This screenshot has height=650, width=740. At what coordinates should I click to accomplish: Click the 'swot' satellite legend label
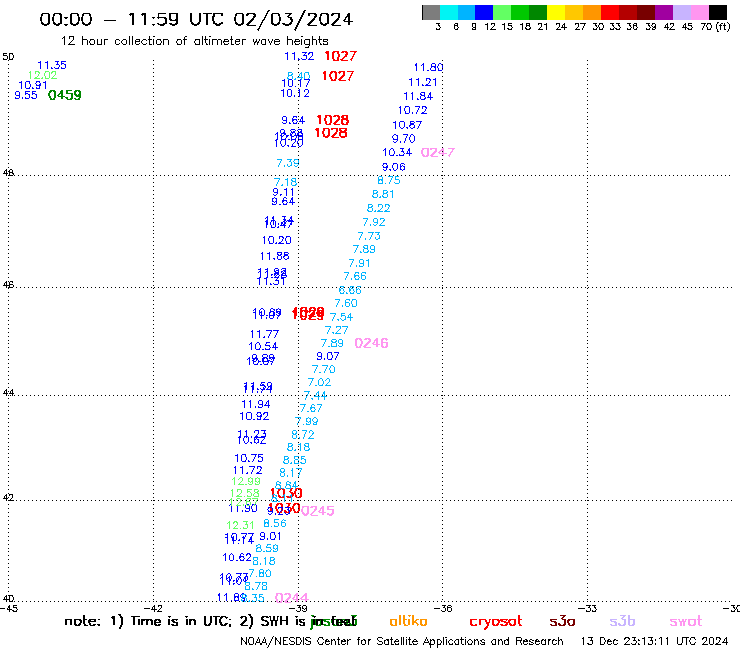pos(686,621)
